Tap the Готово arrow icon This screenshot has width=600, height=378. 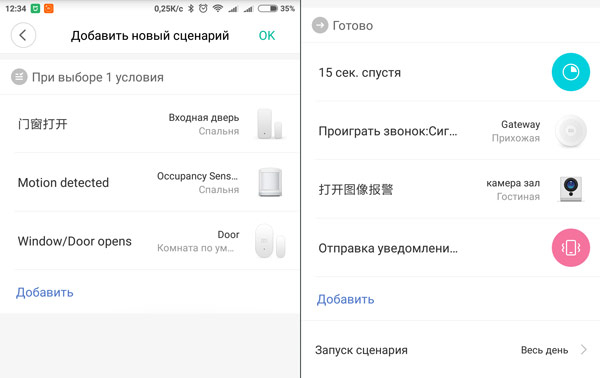tap(320, 26)
